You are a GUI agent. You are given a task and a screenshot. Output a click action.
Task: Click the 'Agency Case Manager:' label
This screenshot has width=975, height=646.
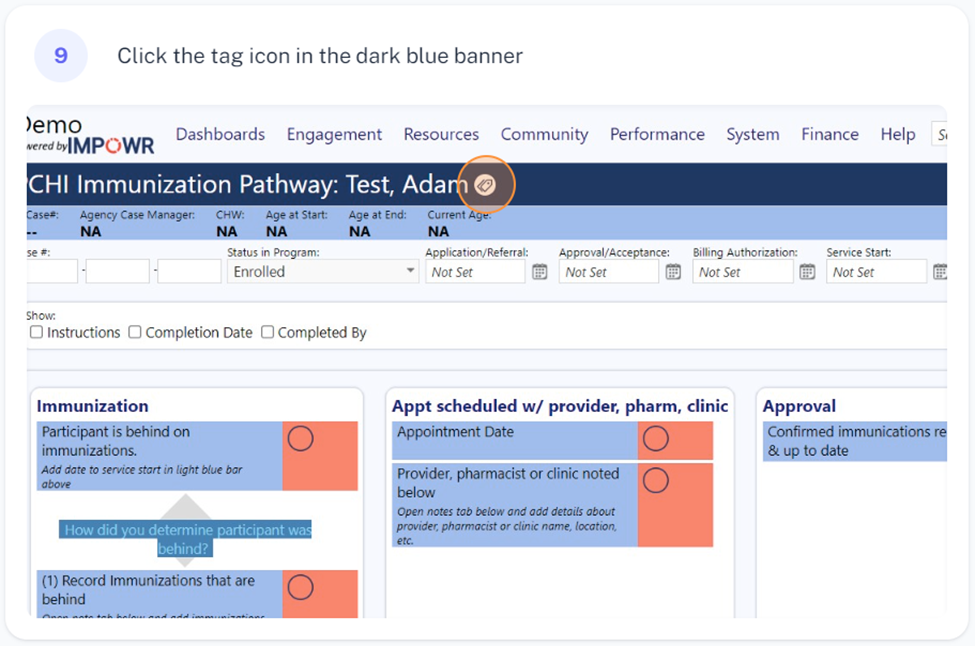137,215
